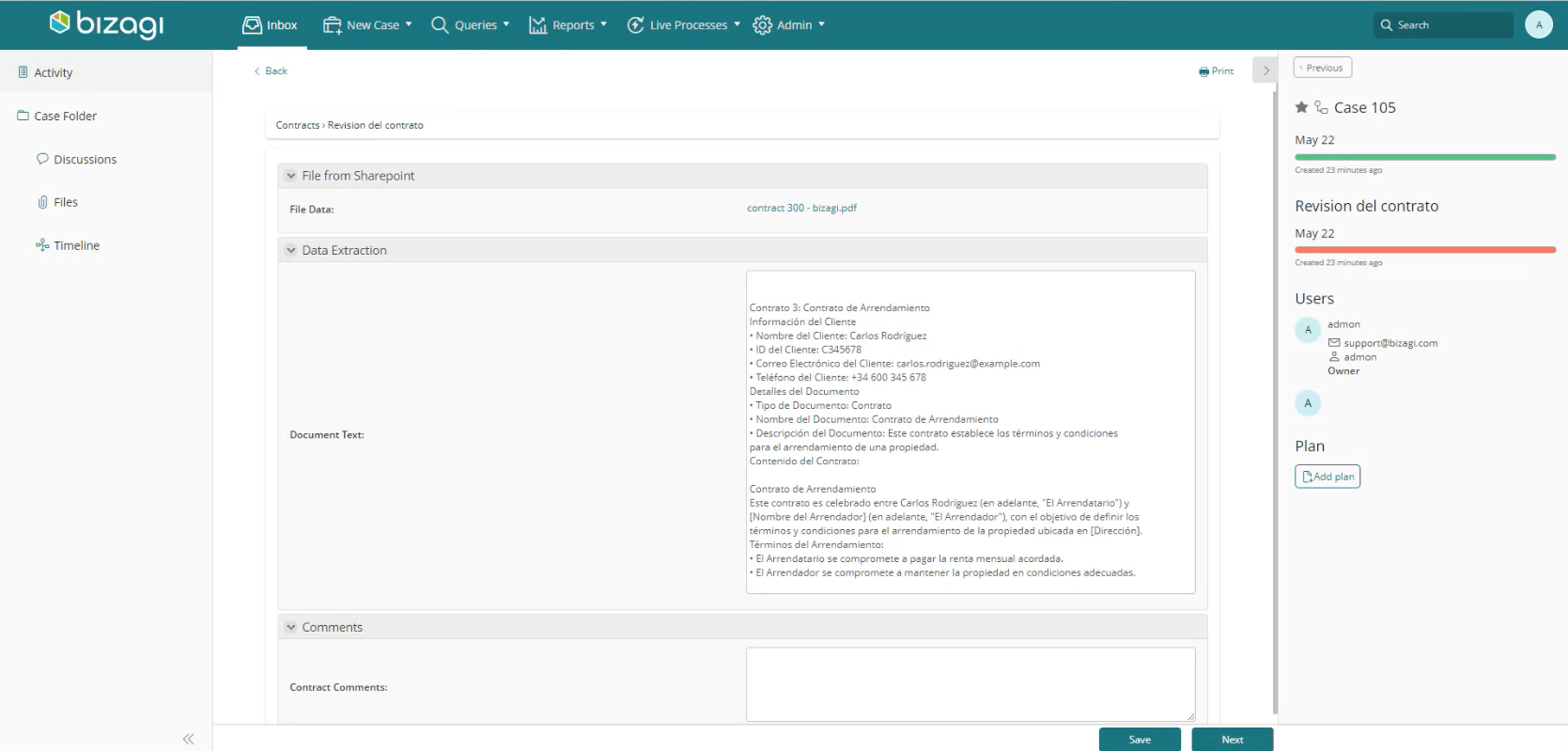
Task: Click the page vertical scrollbar
Action: [1275, 404]
